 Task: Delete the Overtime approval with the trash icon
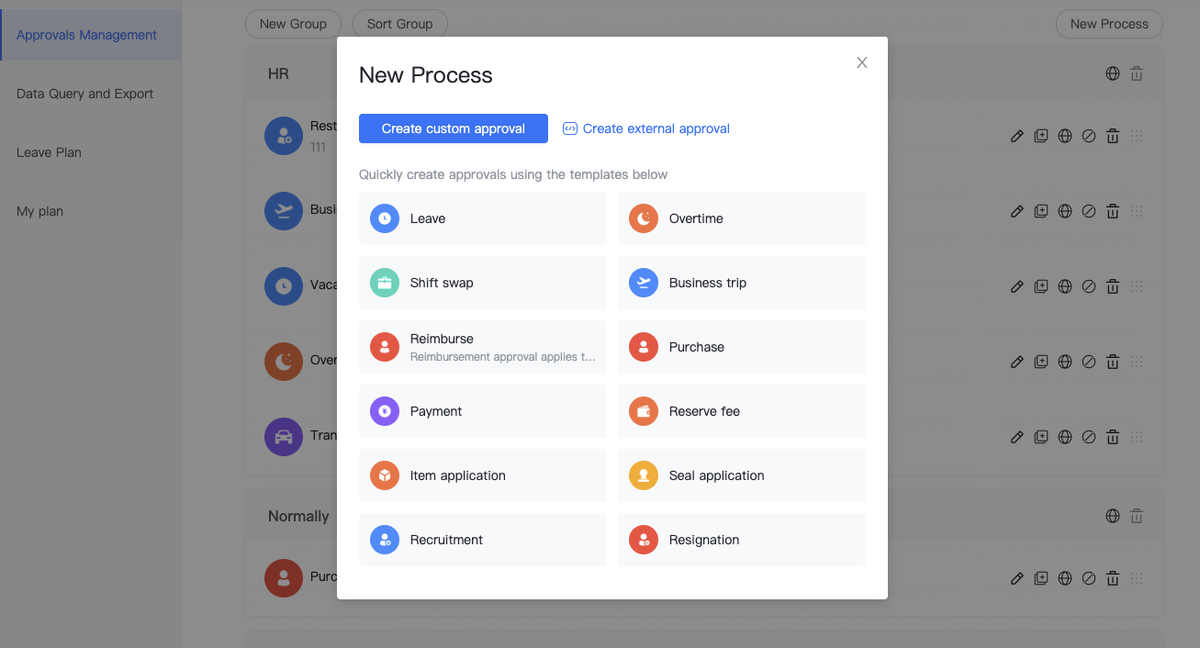1113,361
